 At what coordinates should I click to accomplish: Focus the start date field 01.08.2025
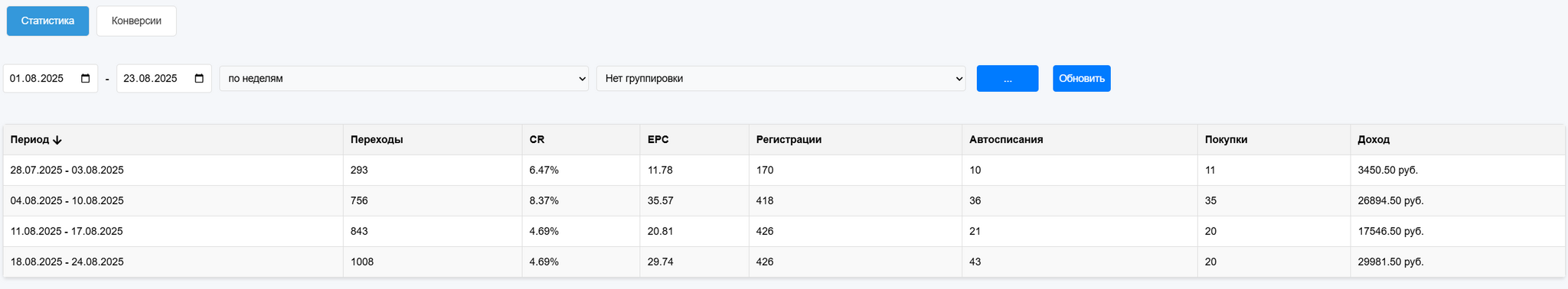(x=51, y=79)
